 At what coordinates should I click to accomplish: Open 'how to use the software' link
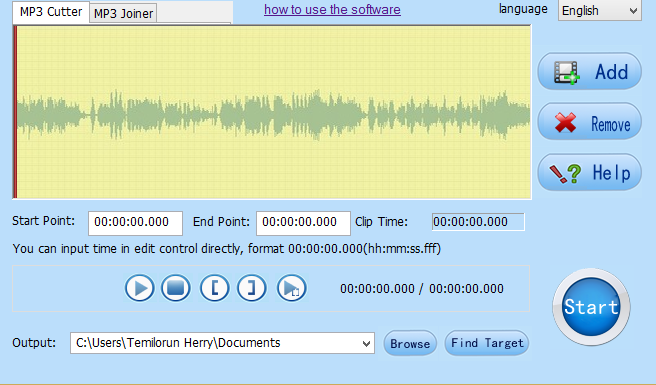[332, 10]
